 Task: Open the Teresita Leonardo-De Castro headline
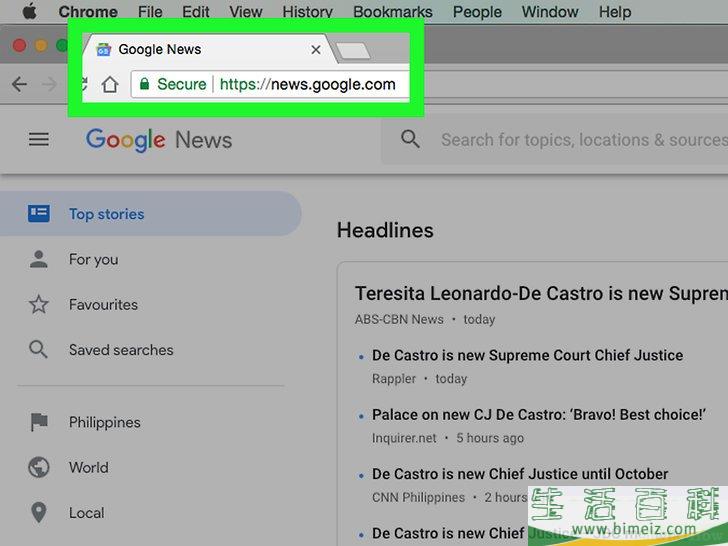coord(541,293)
